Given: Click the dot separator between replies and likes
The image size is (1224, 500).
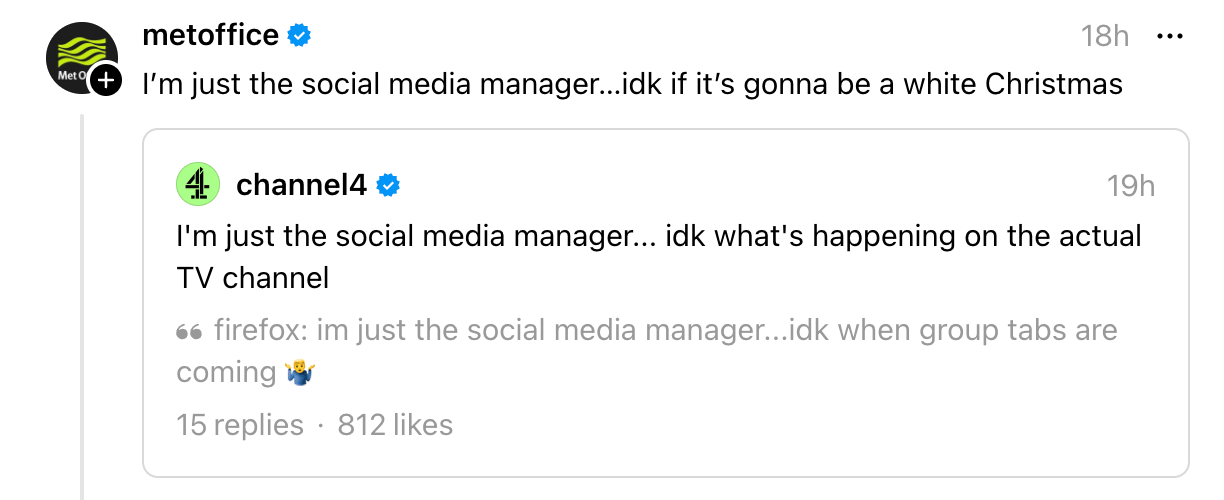Looking at the screenshot, I should (320, 426).
